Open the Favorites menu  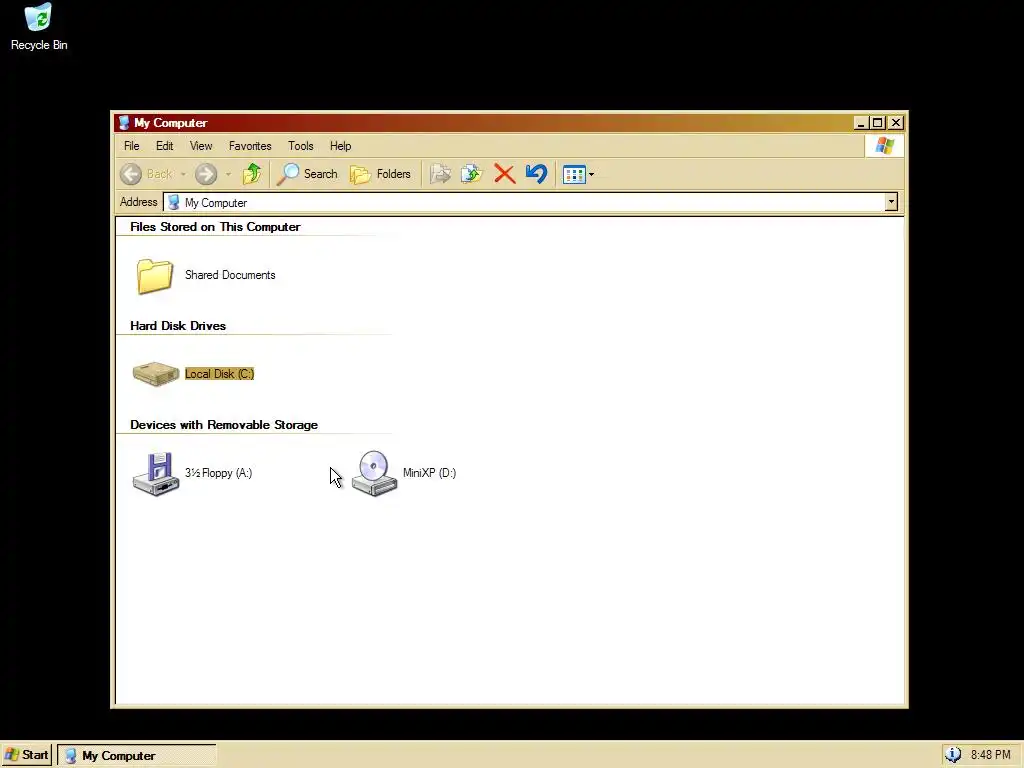click(x=250, y=146)
